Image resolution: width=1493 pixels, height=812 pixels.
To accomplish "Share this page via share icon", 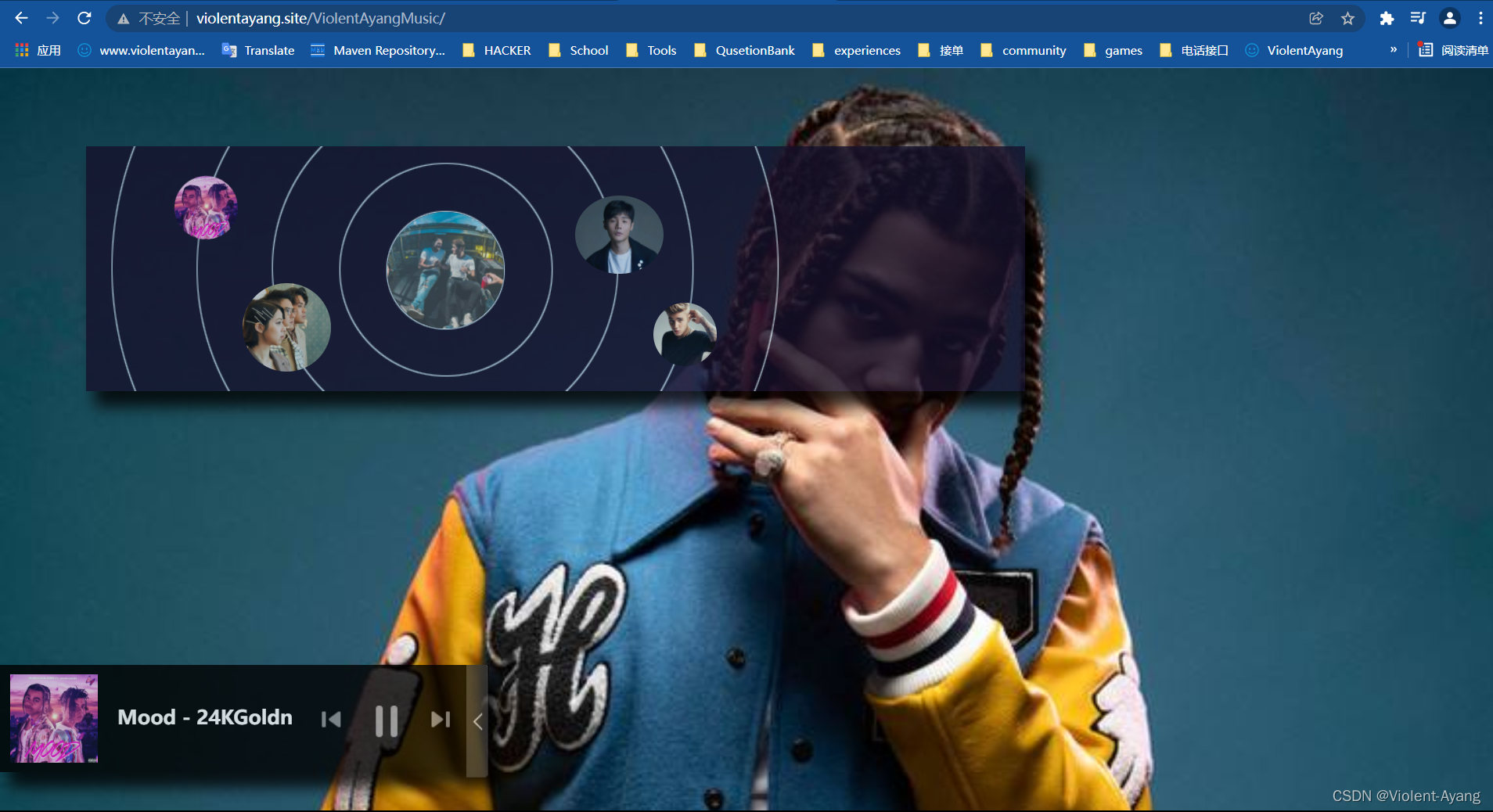I will coord(1316,18).
